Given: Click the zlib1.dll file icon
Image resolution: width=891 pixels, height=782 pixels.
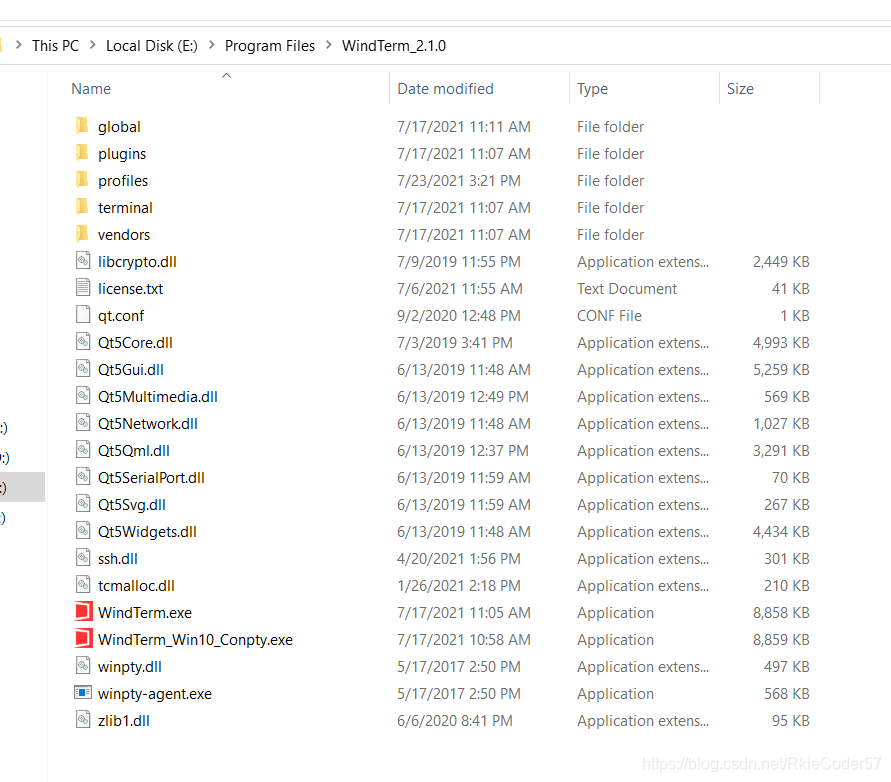Looking at the screenshot, I should pyautogui.click(x=83, y=719).
